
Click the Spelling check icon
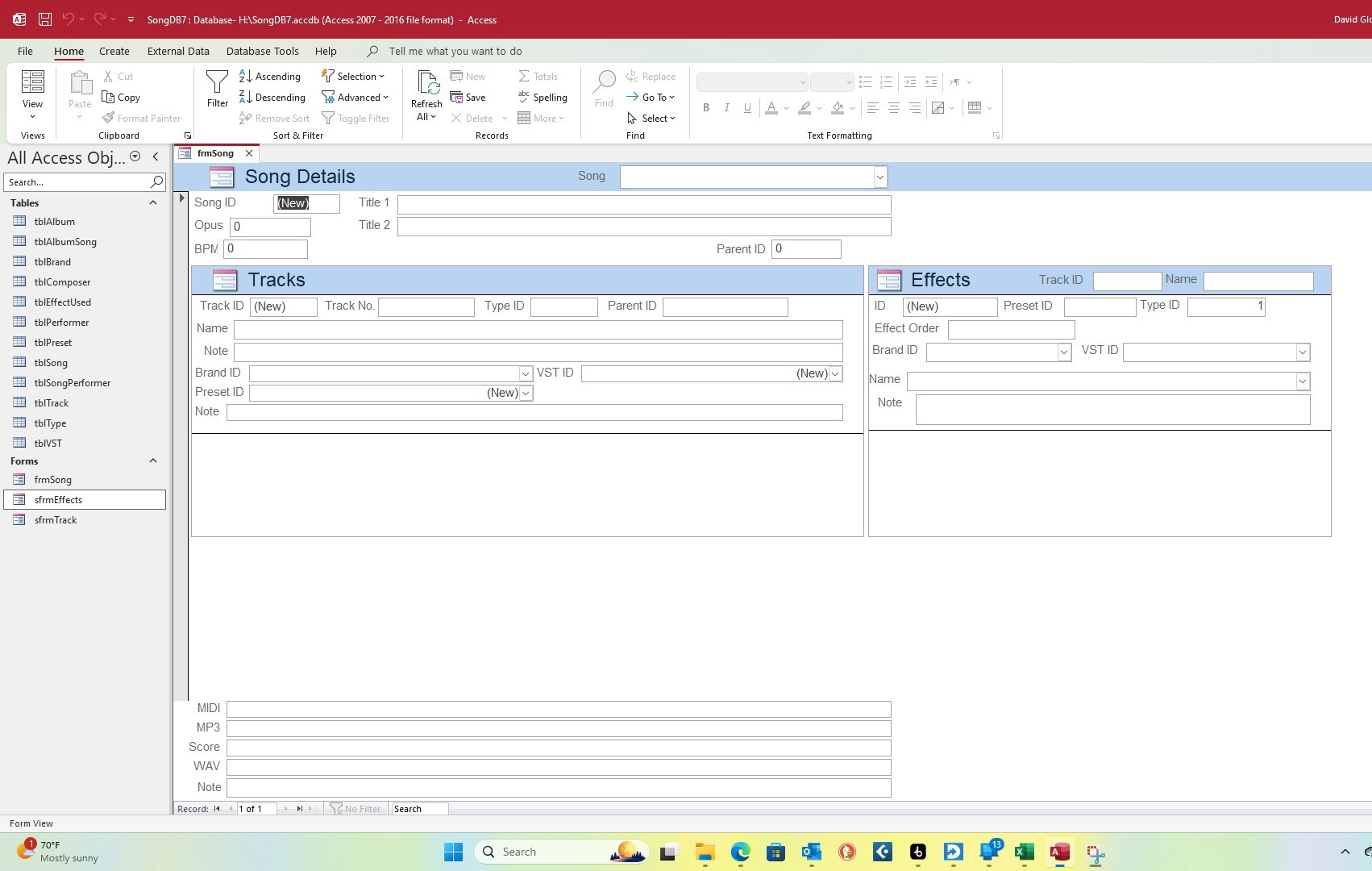(524, 97)
